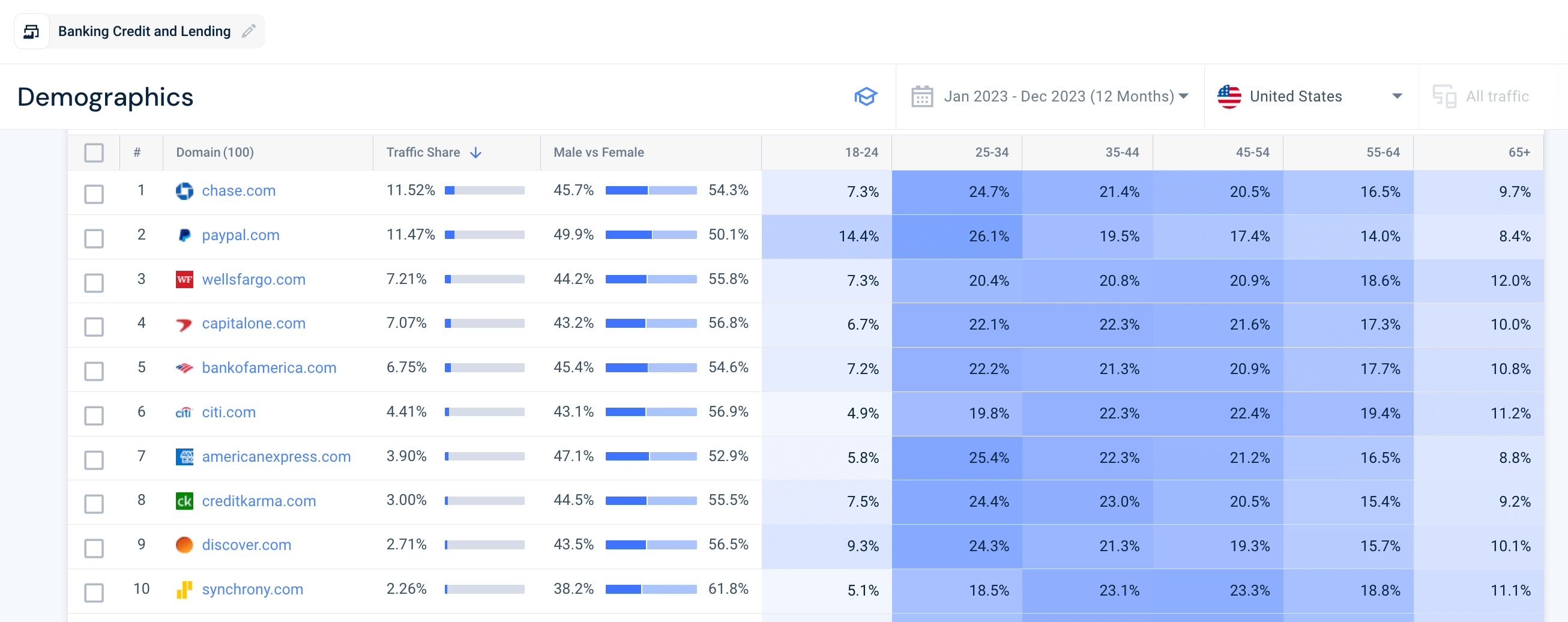Click the All traffic devices icon

1444,96
